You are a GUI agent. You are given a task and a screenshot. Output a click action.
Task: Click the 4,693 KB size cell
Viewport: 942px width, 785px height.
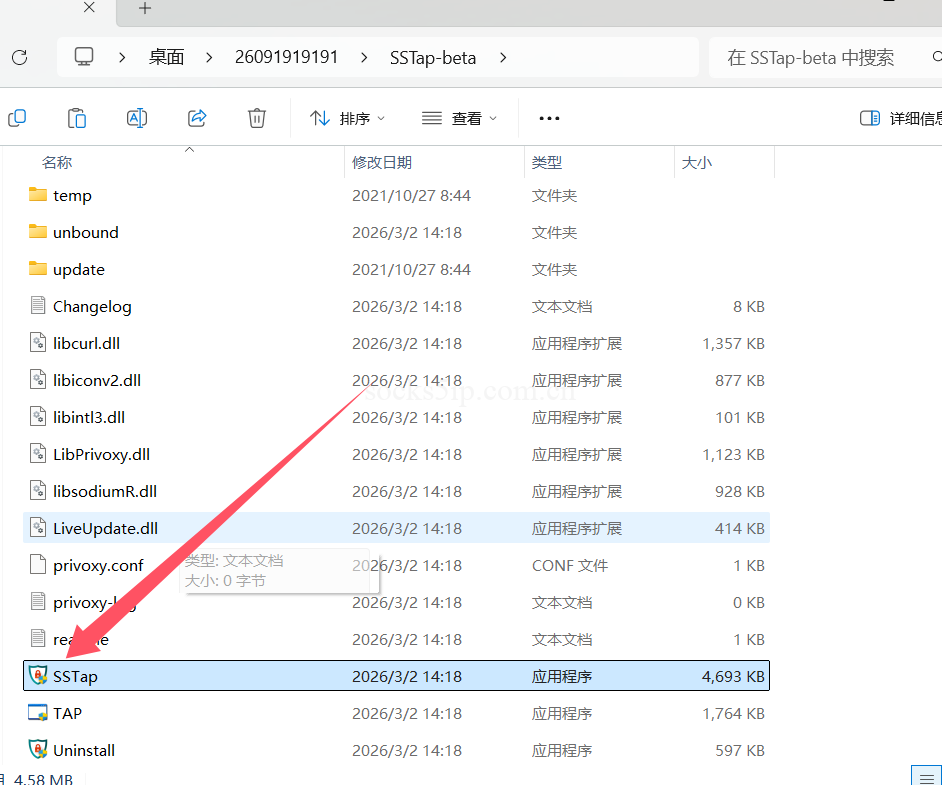tap(733, 677)
